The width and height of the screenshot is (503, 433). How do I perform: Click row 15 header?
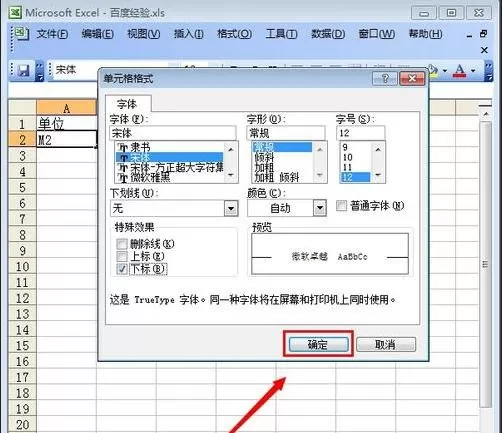(x=22, y=346)
